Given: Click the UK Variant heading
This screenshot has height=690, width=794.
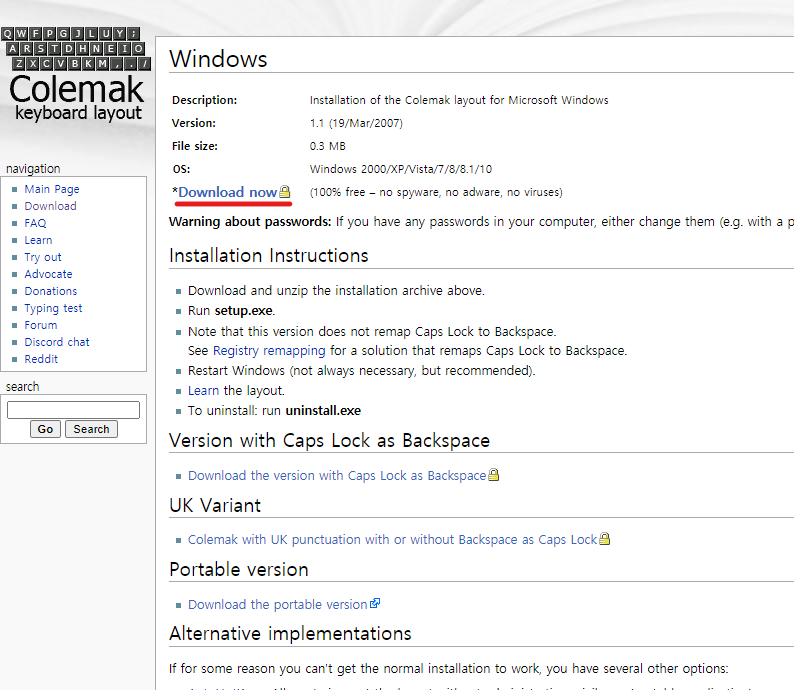Looking at the screenshot, I should tap(215, 505).
